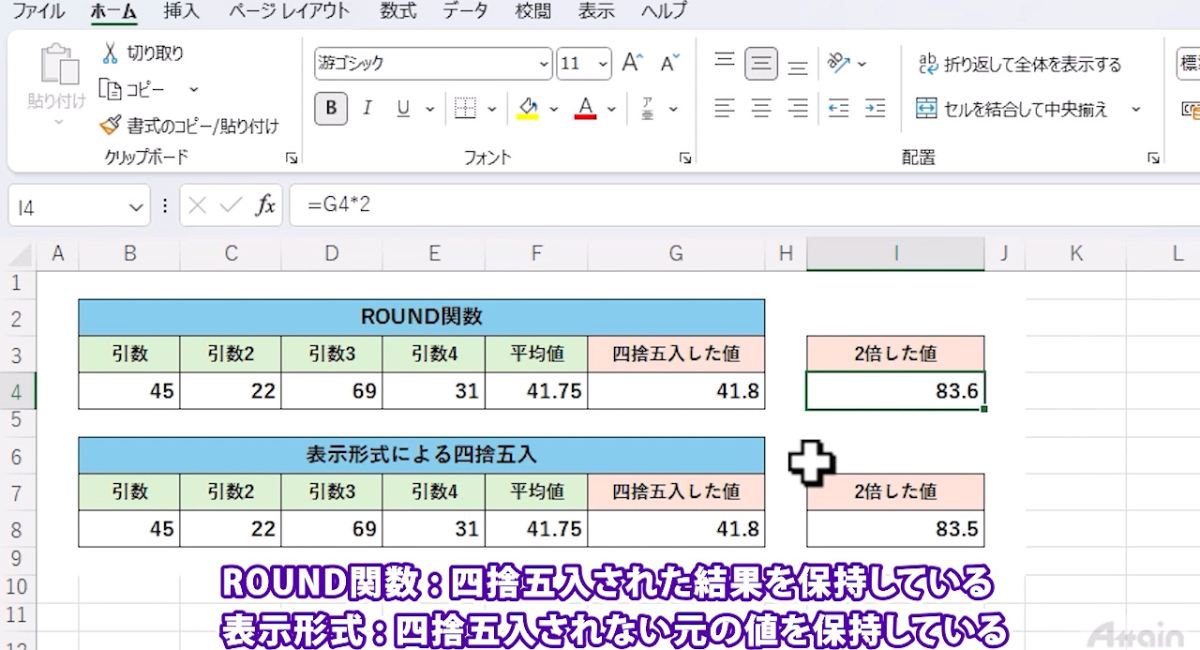Click the formula bar showing =G4*2
Screen dimensions: 1200x650
[x=744, y=206]
